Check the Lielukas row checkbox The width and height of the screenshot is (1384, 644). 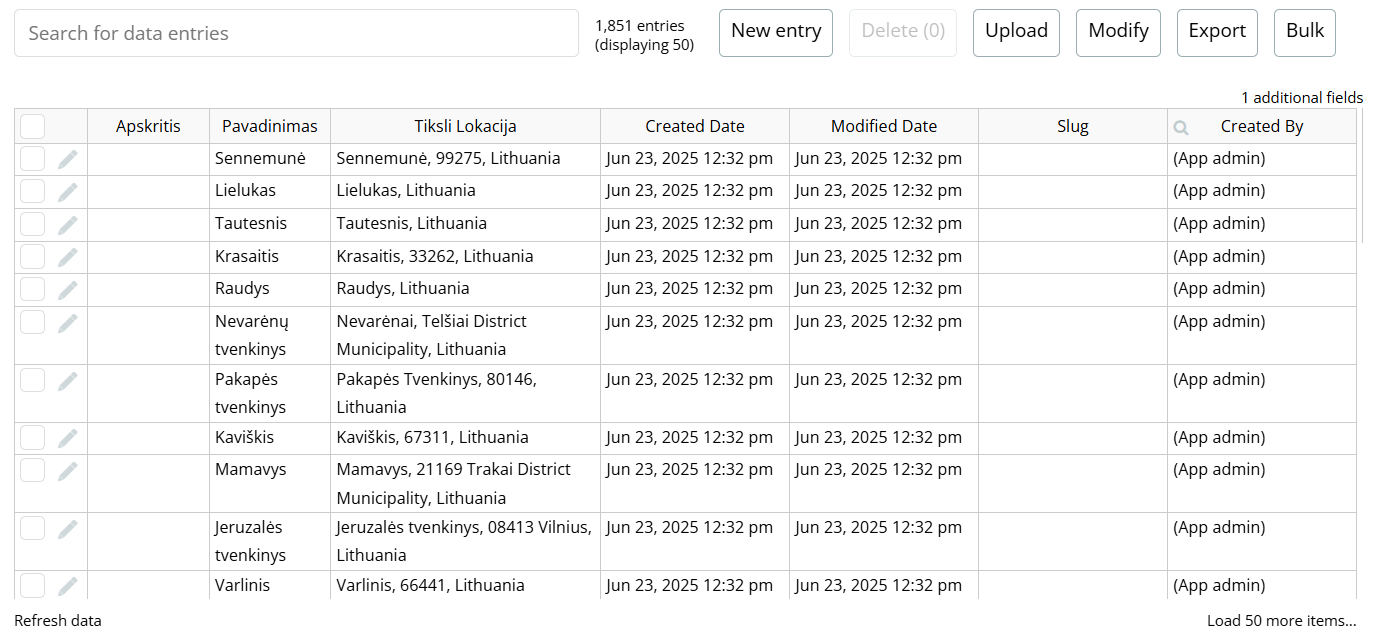pyautogui.click(x=33, y=191)
